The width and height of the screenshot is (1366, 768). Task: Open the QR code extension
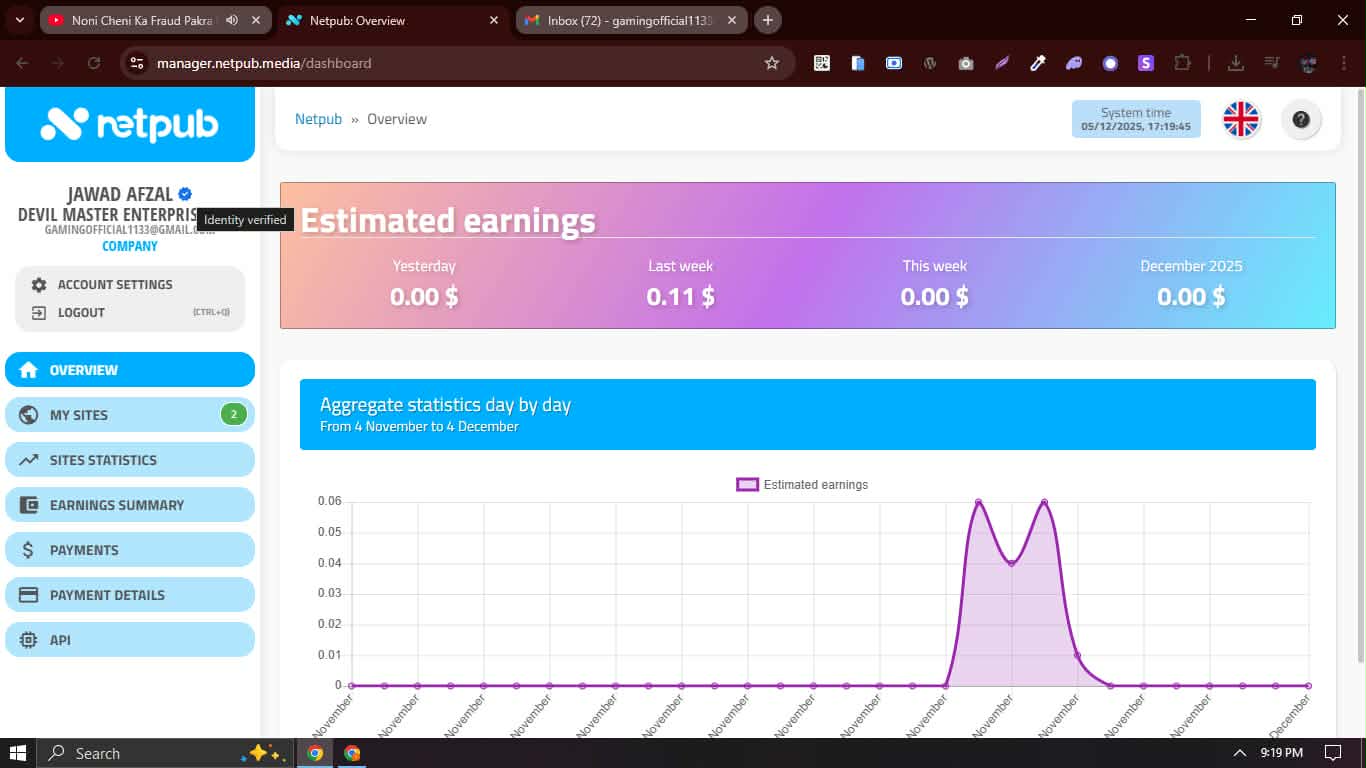coord(822,63)
